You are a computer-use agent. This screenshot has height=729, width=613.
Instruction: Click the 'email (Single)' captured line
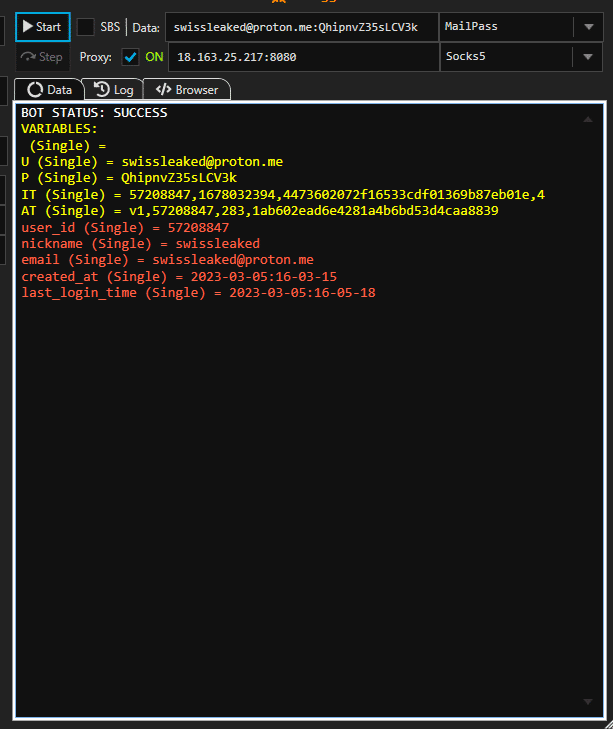pos(167,260)
